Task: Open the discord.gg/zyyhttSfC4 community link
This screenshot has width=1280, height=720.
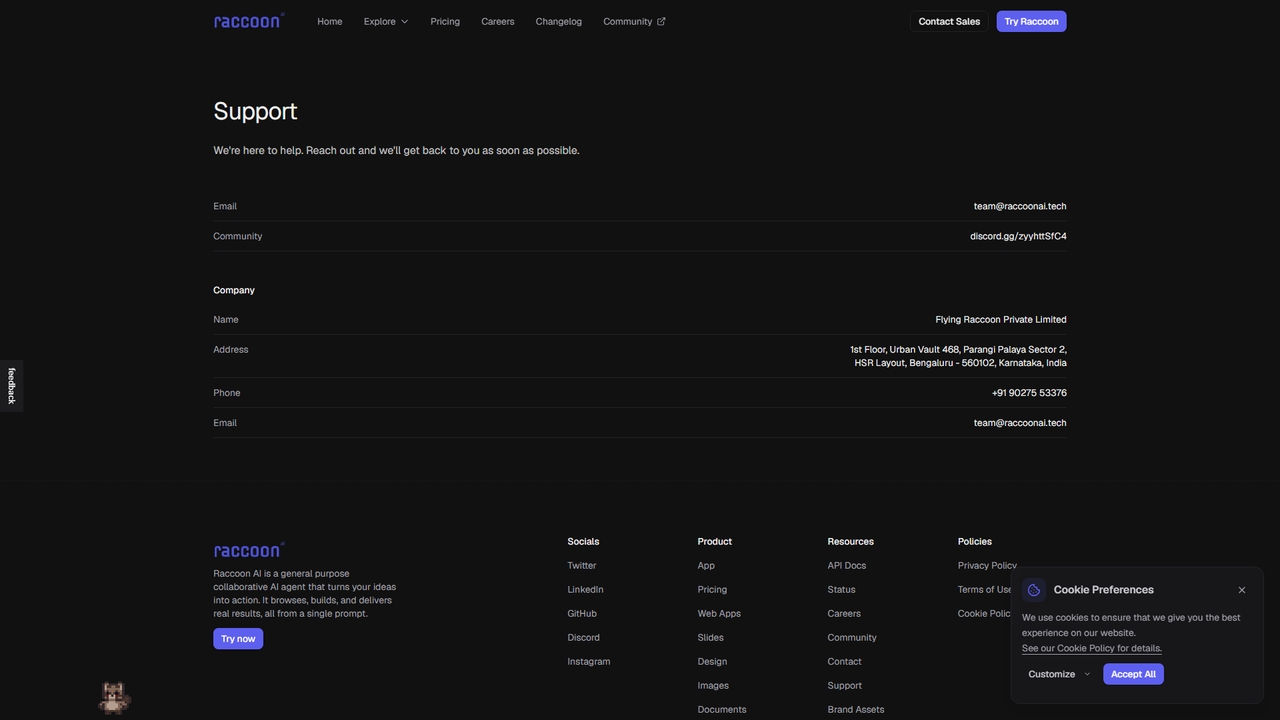Action: tap(1018, 236)
